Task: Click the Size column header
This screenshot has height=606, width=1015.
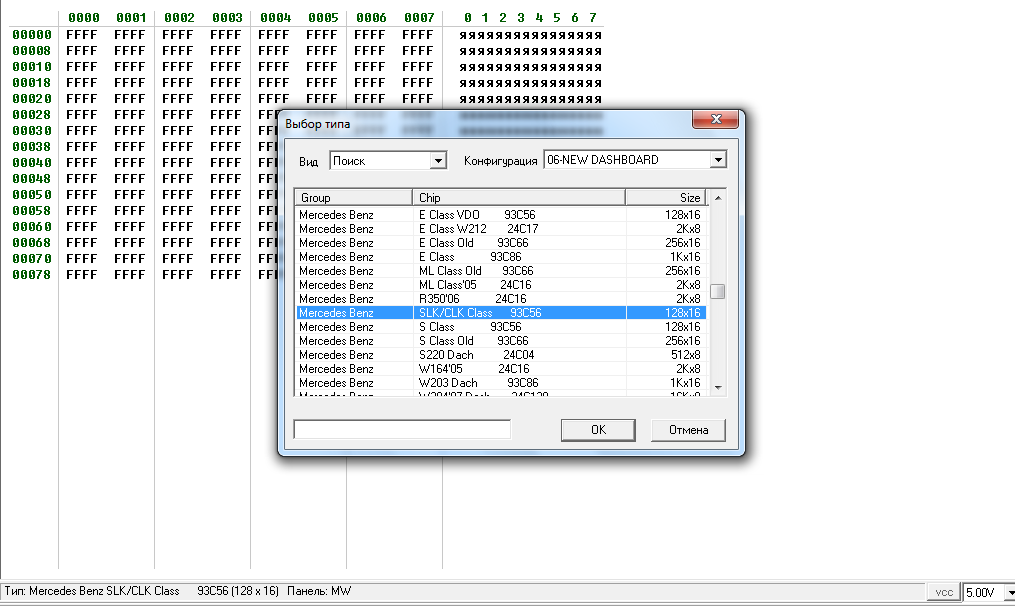Action: pyautogui.click(x=665, y=198)
